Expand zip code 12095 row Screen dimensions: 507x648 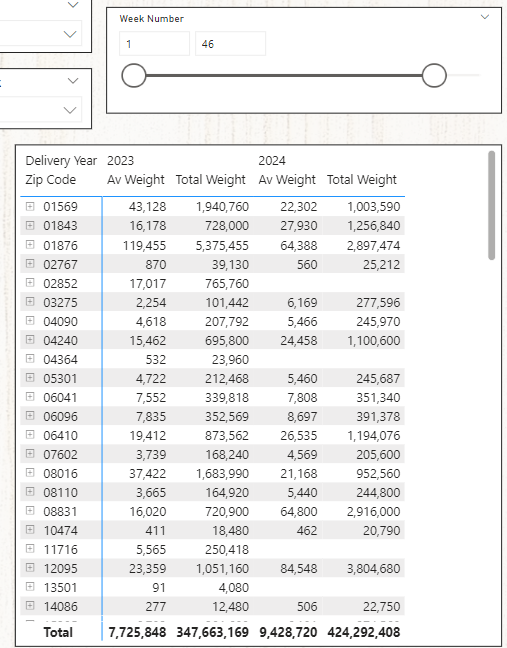[x=30, y=567]
